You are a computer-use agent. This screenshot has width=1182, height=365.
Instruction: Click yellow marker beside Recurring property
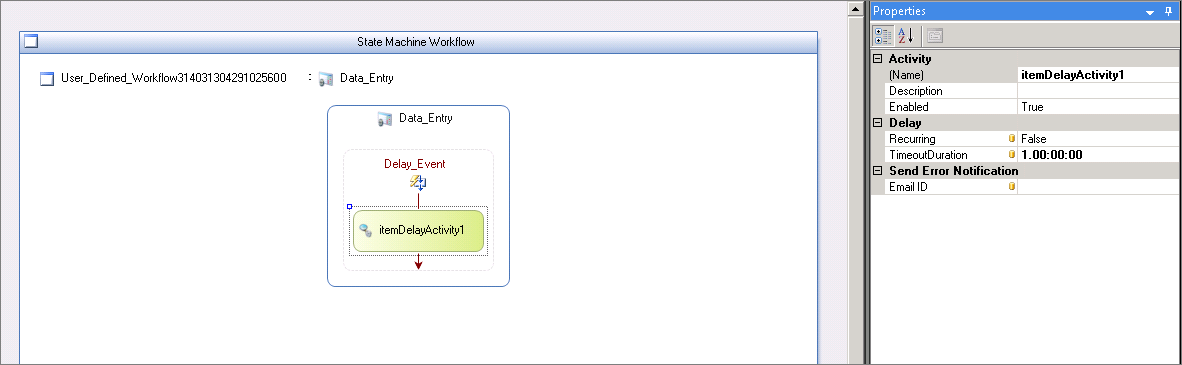pyautogui.click(x=1012, y=139)
